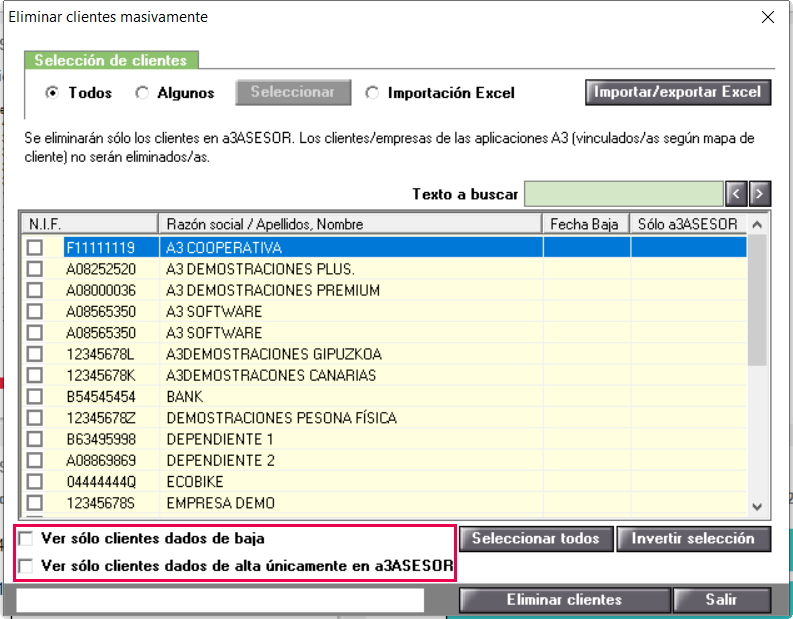Select the NIF A08252520 cell
This screenshot has height=619, width=793.
click(101, 269)
